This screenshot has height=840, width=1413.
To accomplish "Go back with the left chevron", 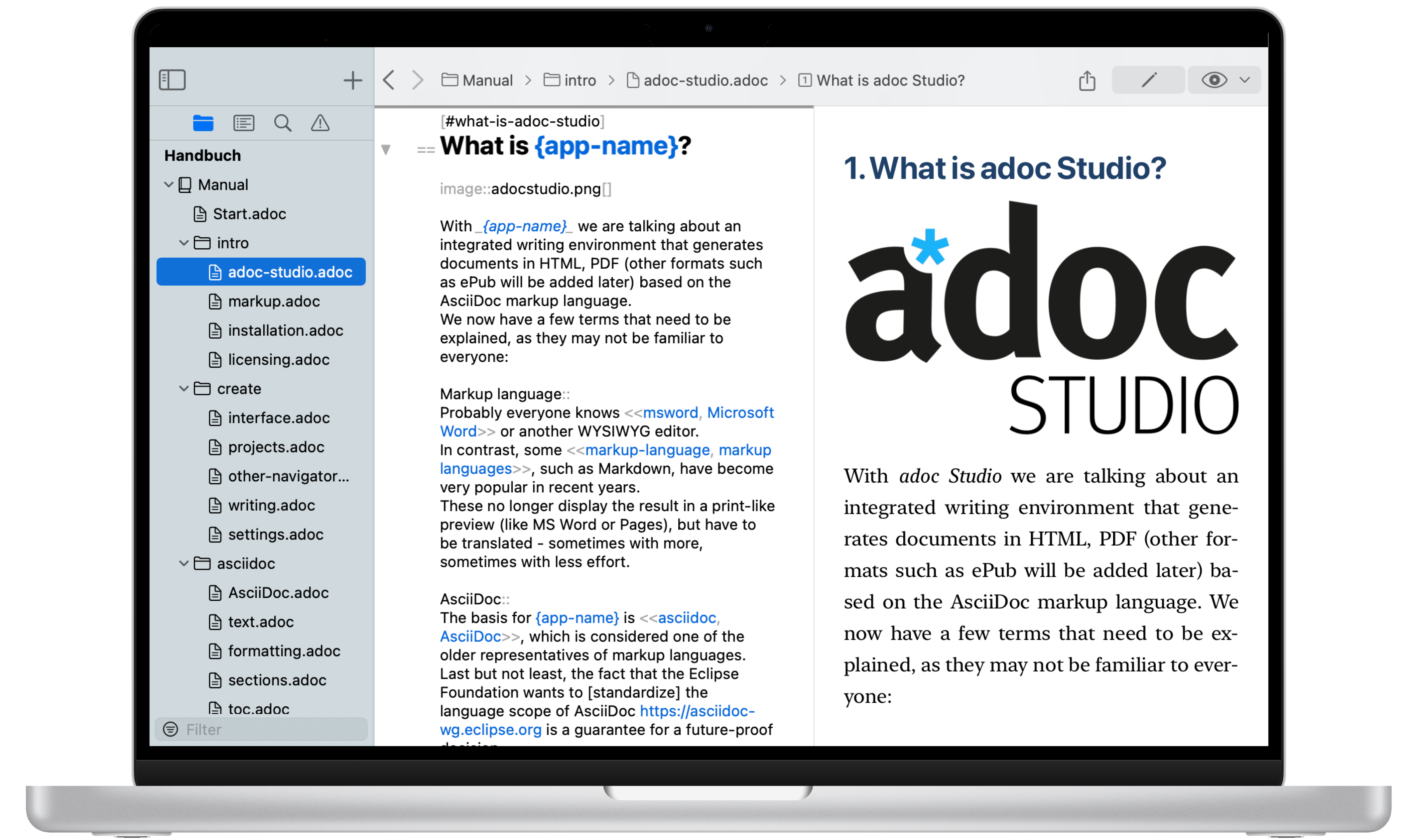I will pyautogui.click(x=389, y=80).
